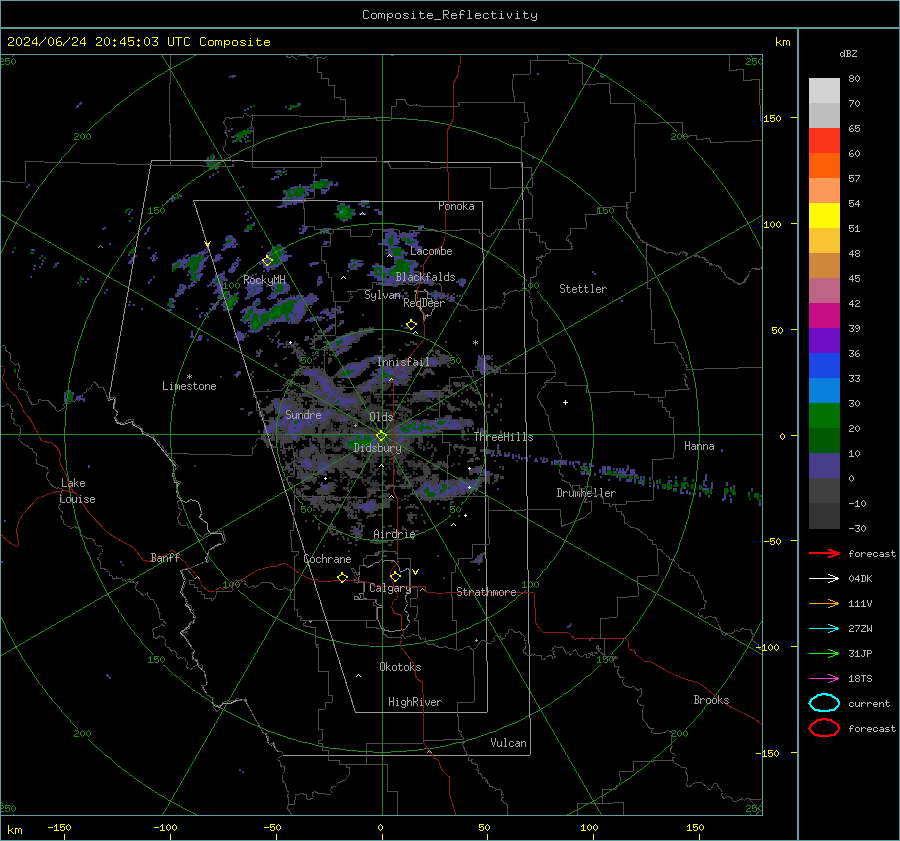
Task: Select the magenta 39 dBZ color swatch
Action: (824, 315)
